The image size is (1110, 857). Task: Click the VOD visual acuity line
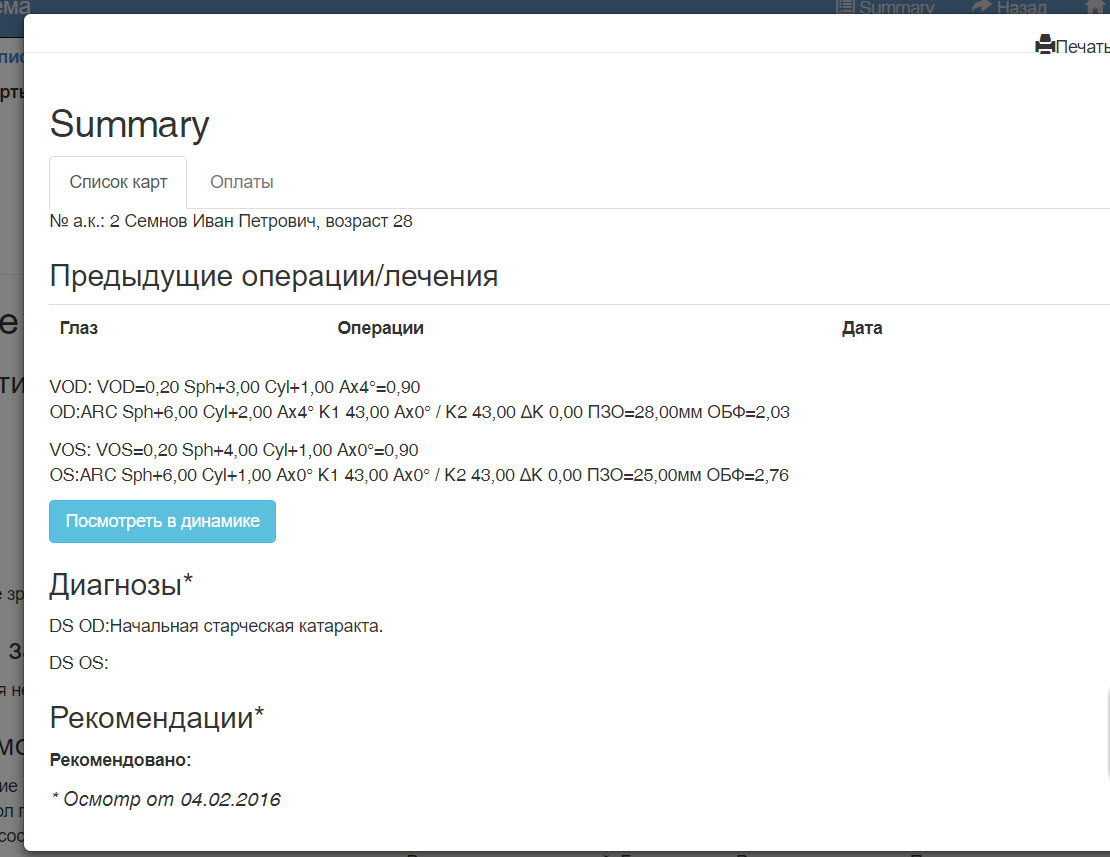click(234, 387)
